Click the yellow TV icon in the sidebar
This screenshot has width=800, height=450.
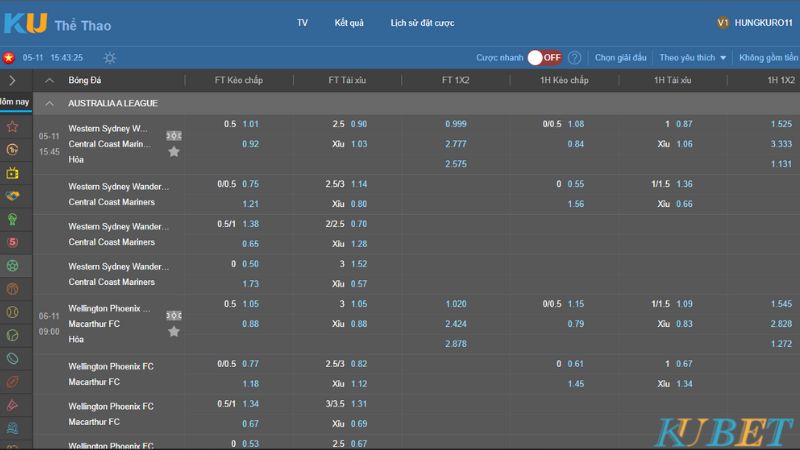click(12, 173)
